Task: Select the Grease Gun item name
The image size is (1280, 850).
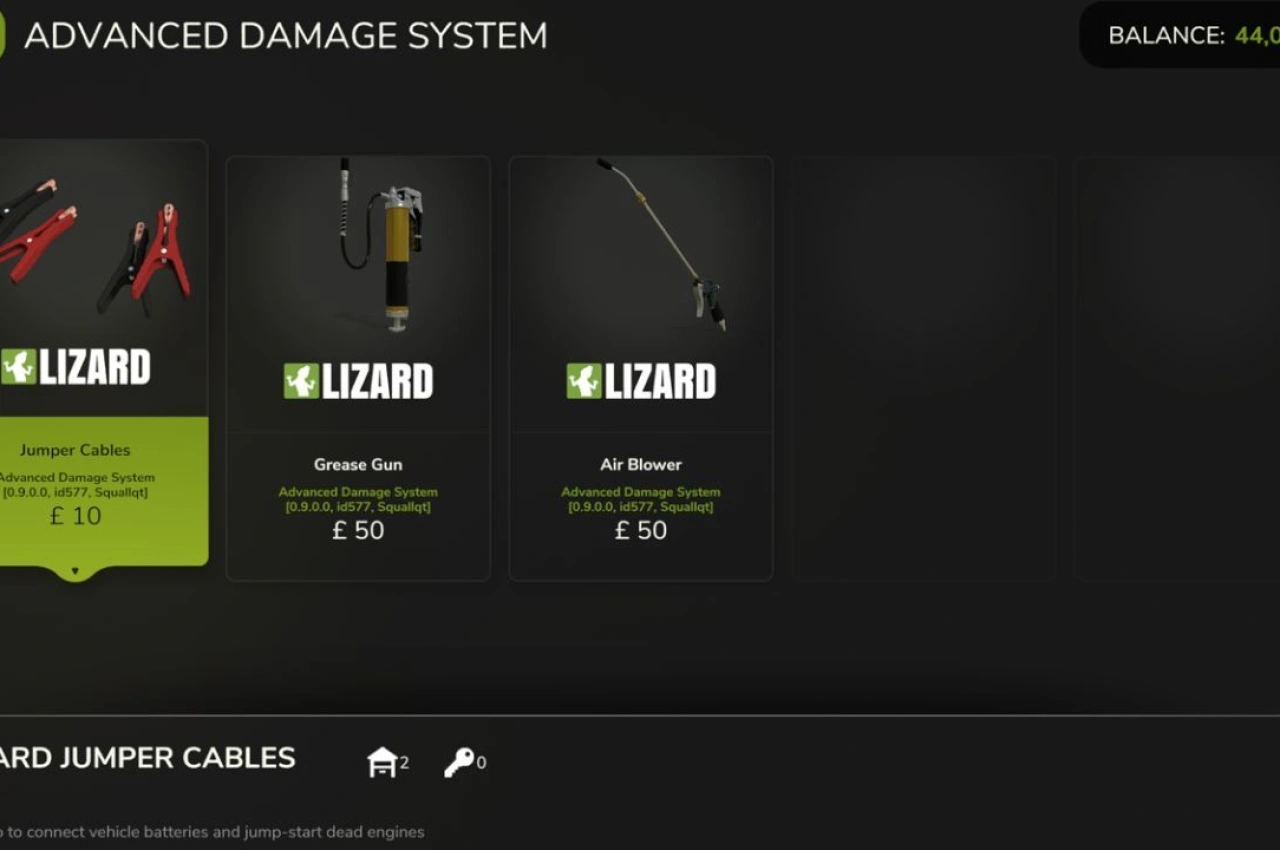Action: 358,464
